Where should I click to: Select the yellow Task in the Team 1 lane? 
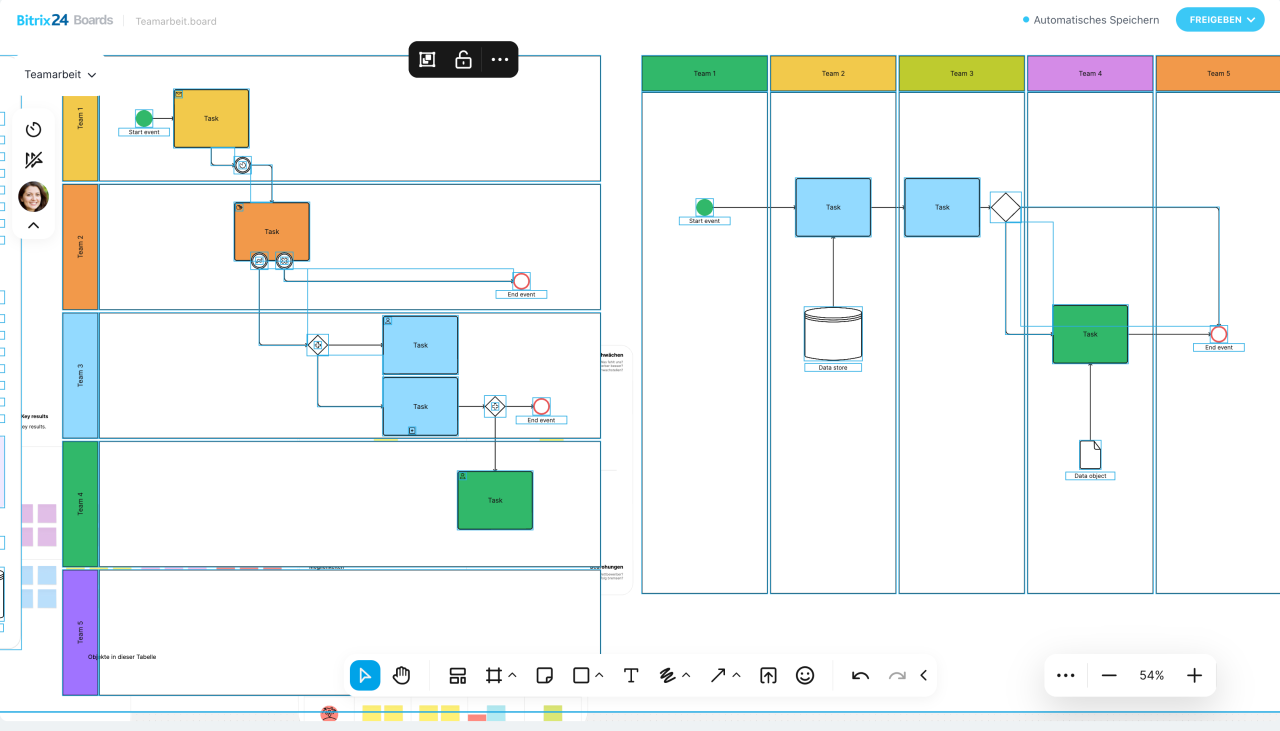(211, 119)
